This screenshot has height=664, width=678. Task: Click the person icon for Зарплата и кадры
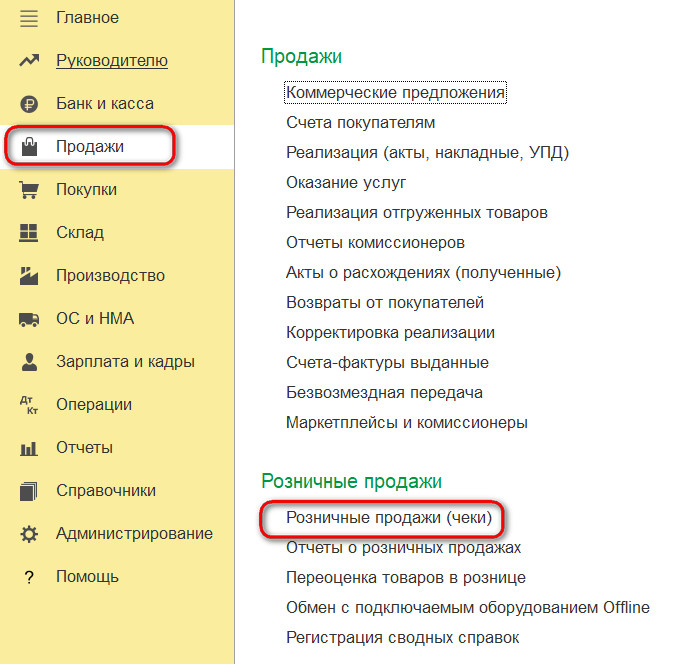point(29,362)
